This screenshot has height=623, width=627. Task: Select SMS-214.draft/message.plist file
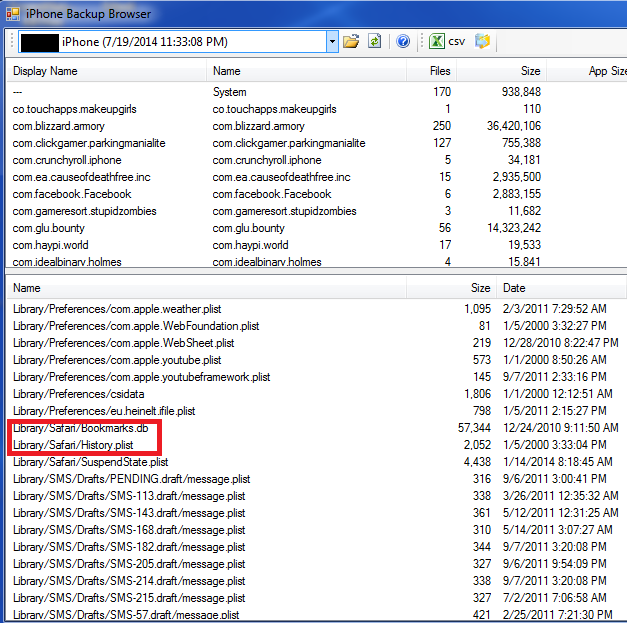tap(317, 581)
